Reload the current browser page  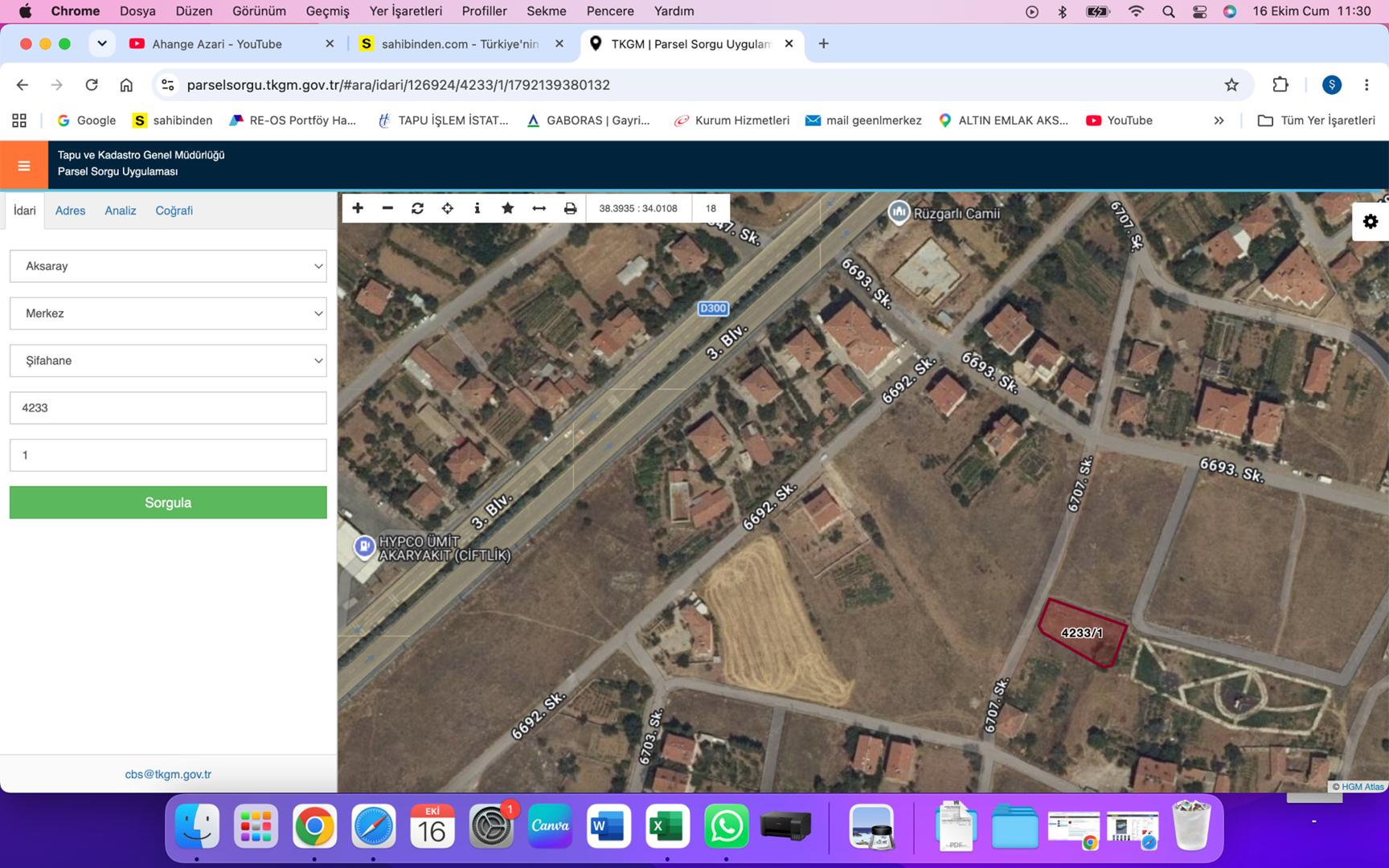point(92,84)
